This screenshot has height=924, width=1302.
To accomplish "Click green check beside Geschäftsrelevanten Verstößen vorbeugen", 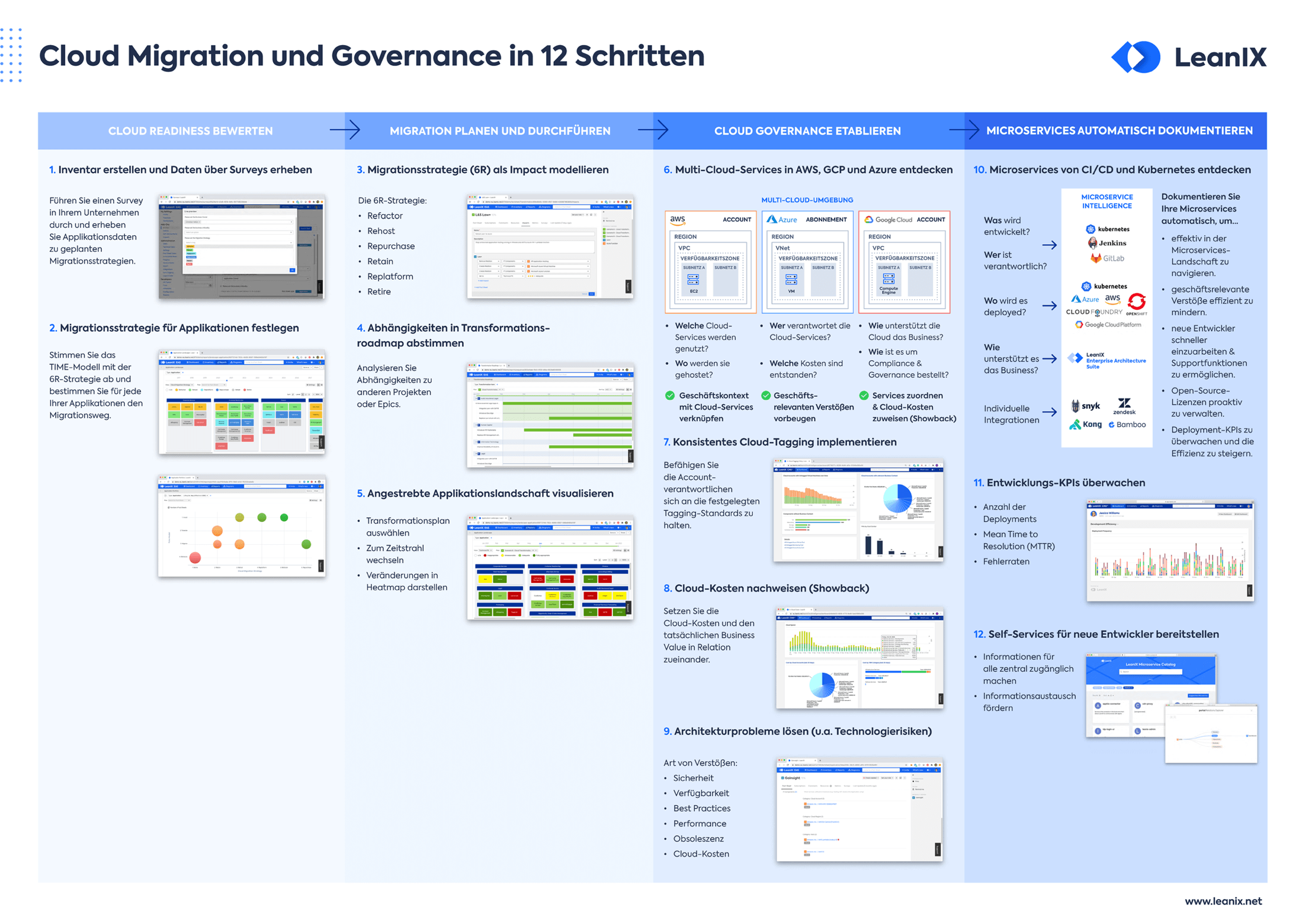I will click(x=765, y=395).
